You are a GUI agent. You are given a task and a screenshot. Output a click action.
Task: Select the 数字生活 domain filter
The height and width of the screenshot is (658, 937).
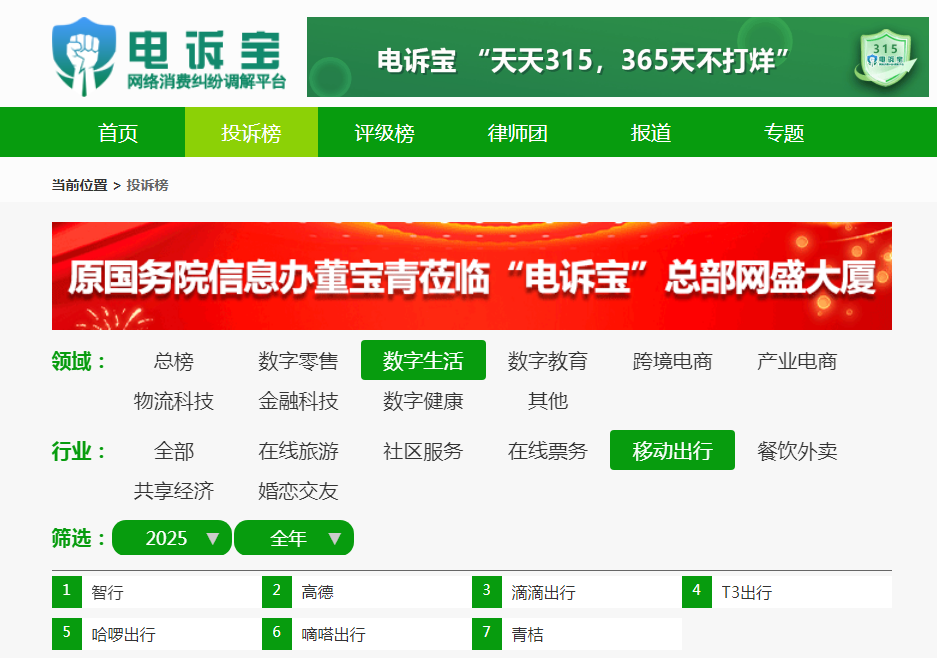pos(423,360)
